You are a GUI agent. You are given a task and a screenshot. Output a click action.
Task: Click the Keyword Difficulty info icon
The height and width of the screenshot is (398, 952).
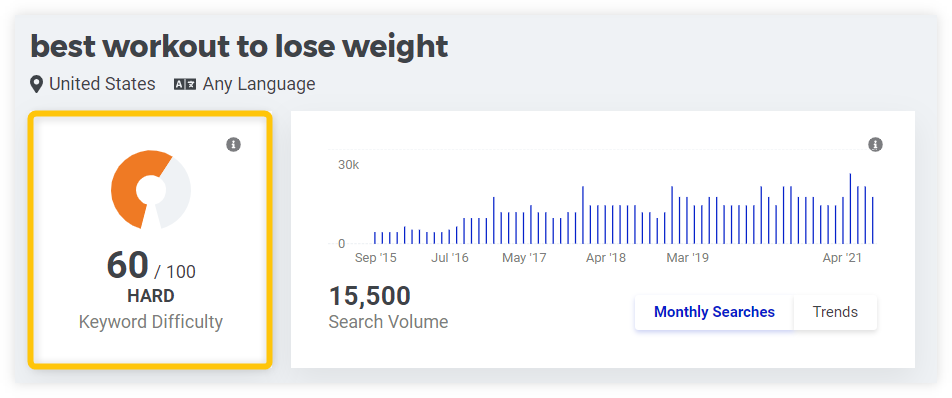coord(234,144)
